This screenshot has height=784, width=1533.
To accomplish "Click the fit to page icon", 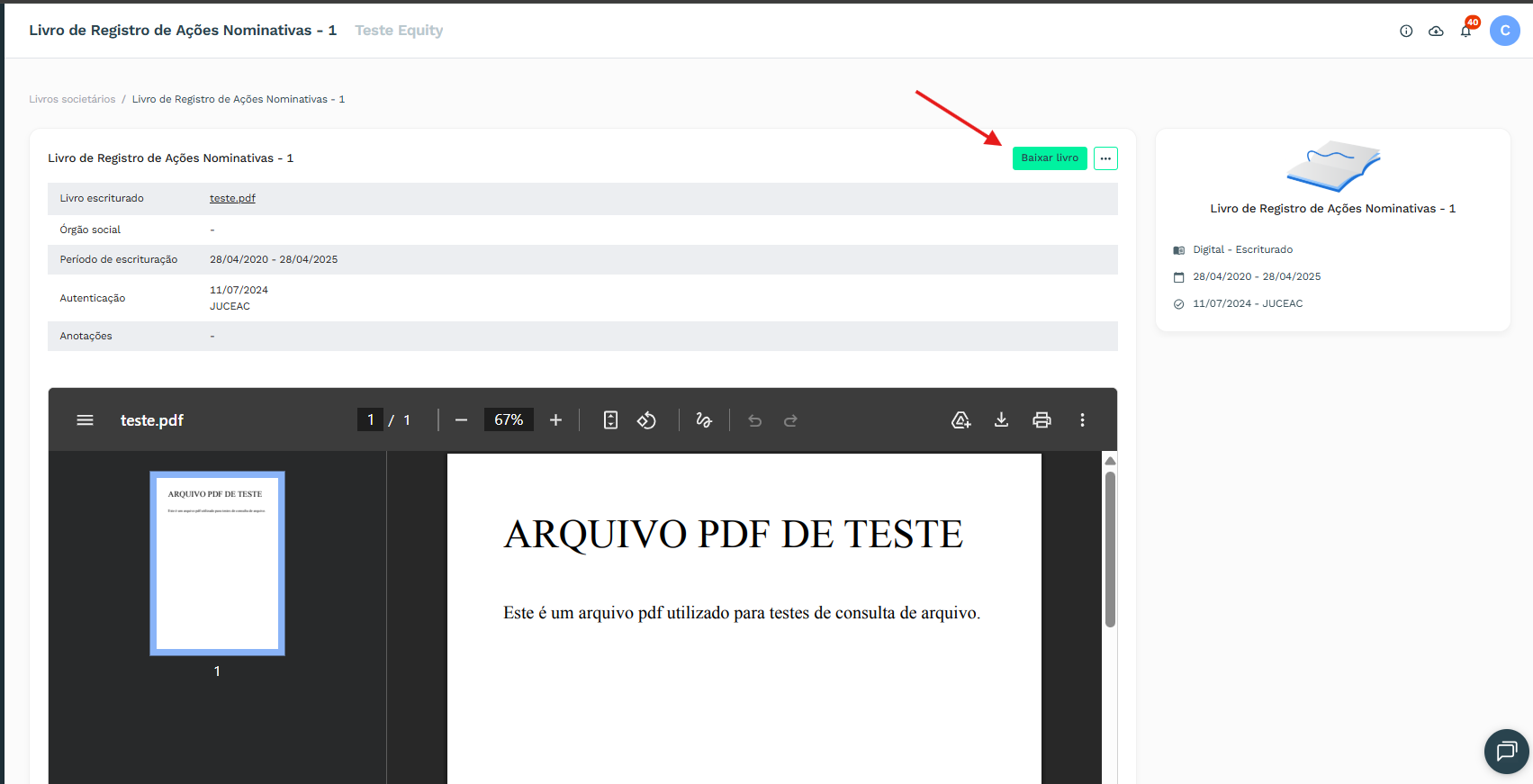I will coord(610,420).
